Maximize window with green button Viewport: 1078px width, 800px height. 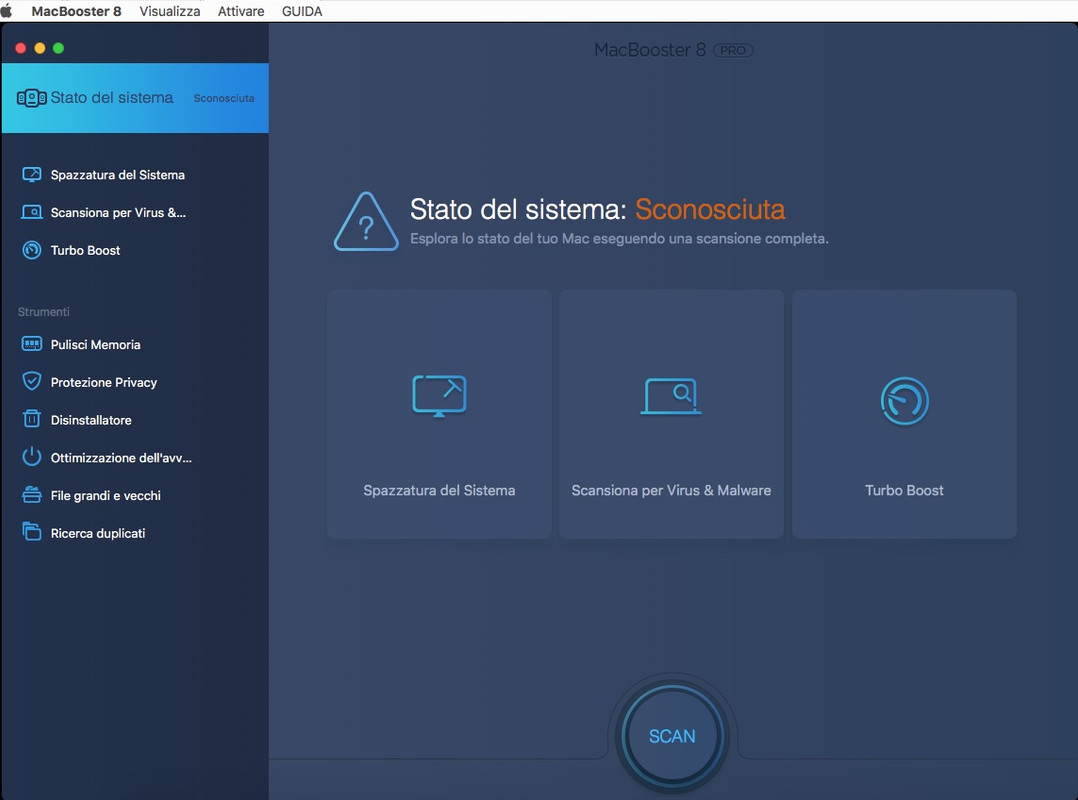[58, 48]
